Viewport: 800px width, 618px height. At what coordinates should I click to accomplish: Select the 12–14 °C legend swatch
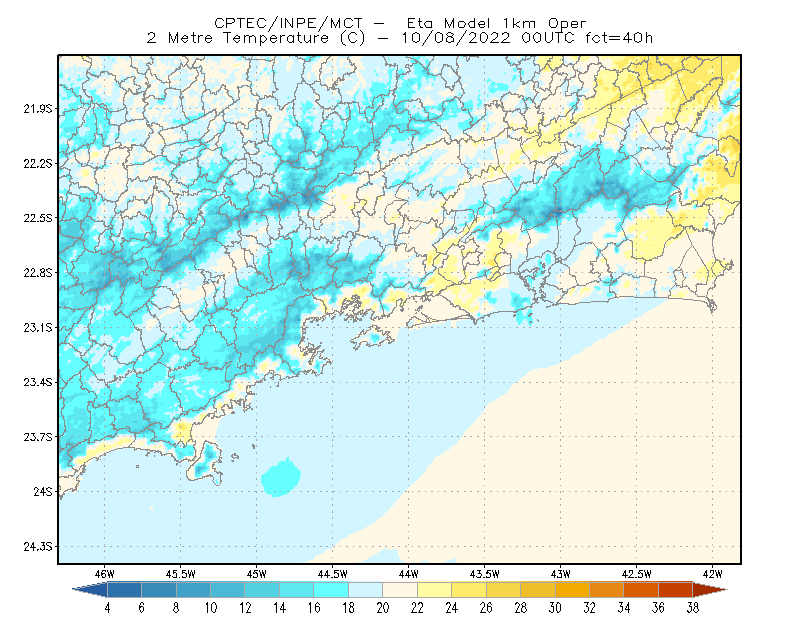pos(262,590)
